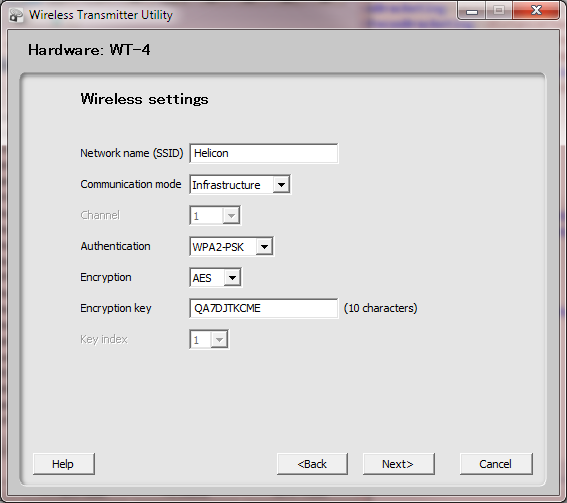Image resolution: width=567 pixels, height=503 pixels.
Task: Click the Wireless settings heading
Action: (144, 99)
